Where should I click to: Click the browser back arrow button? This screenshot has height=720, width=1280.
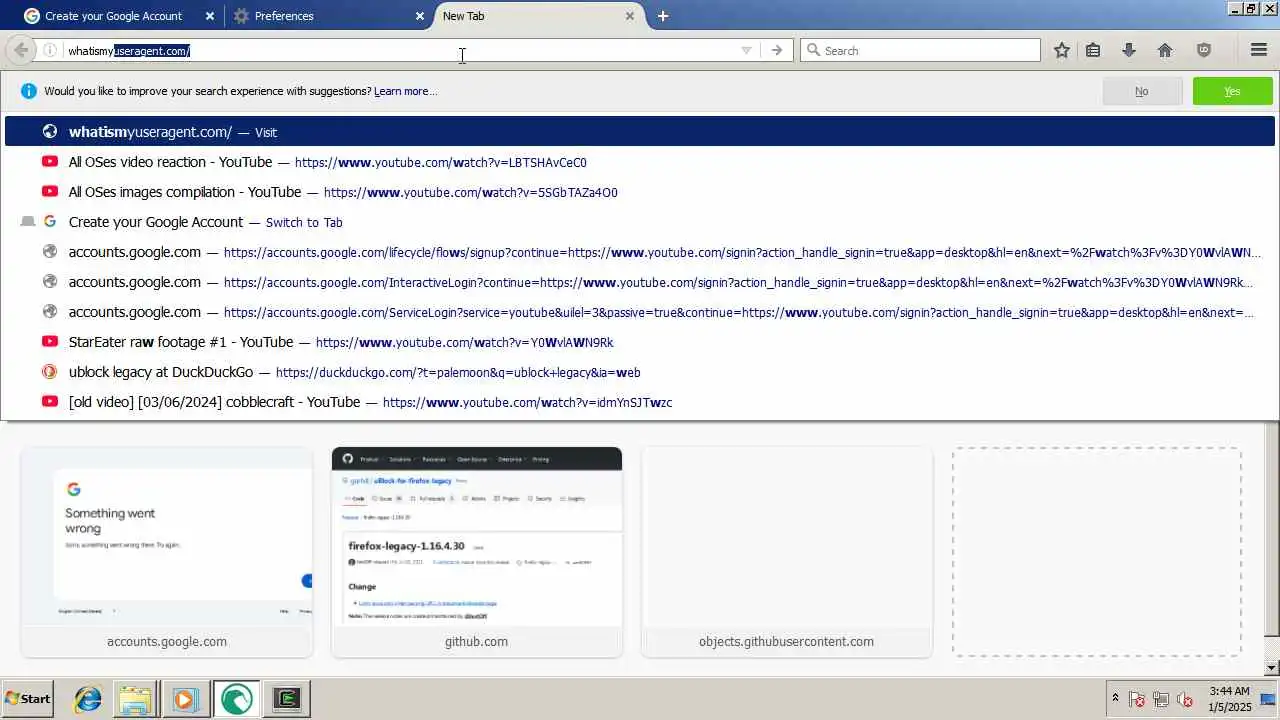(x=21, y=50)
